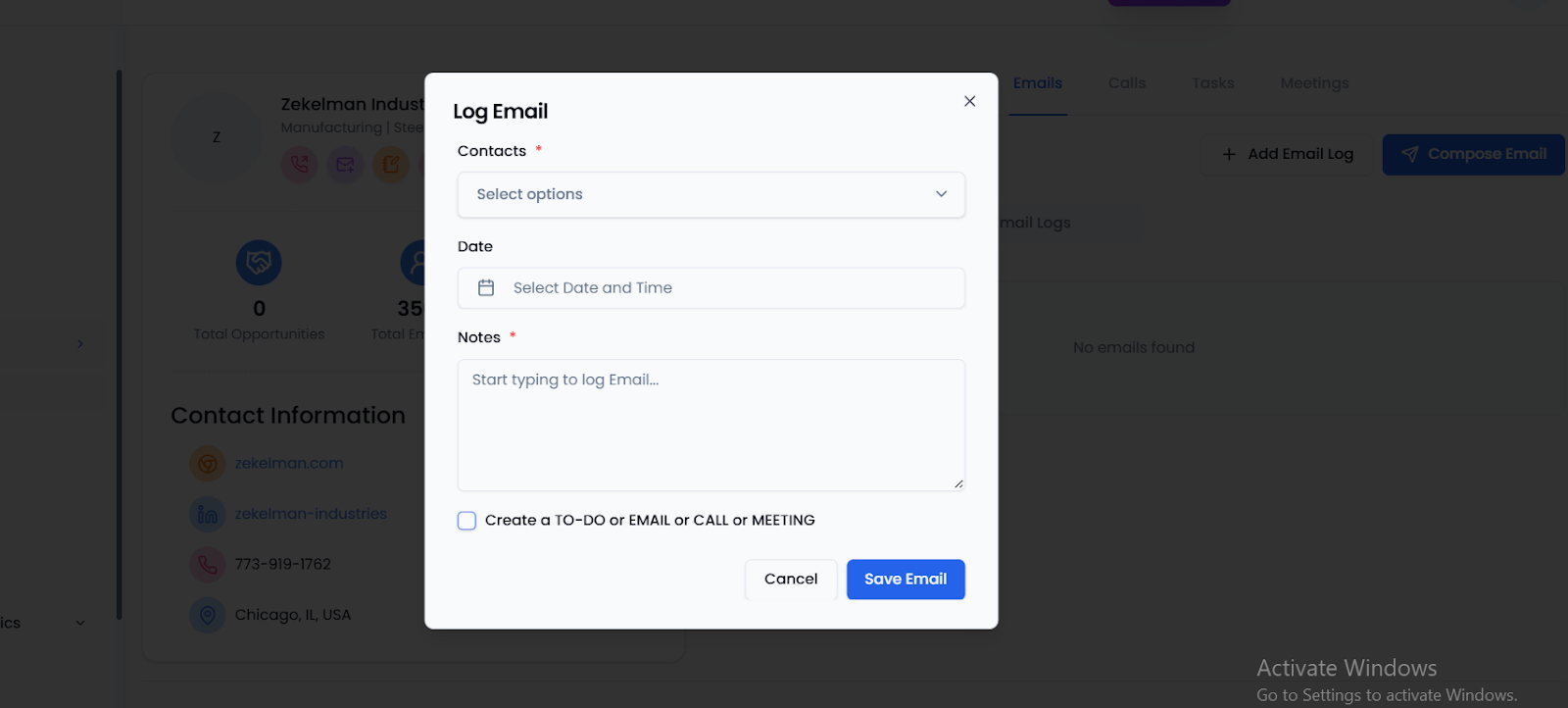Open the zekelman-industries LinkedIn link
This screenshot has width=1568, height=708.
coord(311,514)
